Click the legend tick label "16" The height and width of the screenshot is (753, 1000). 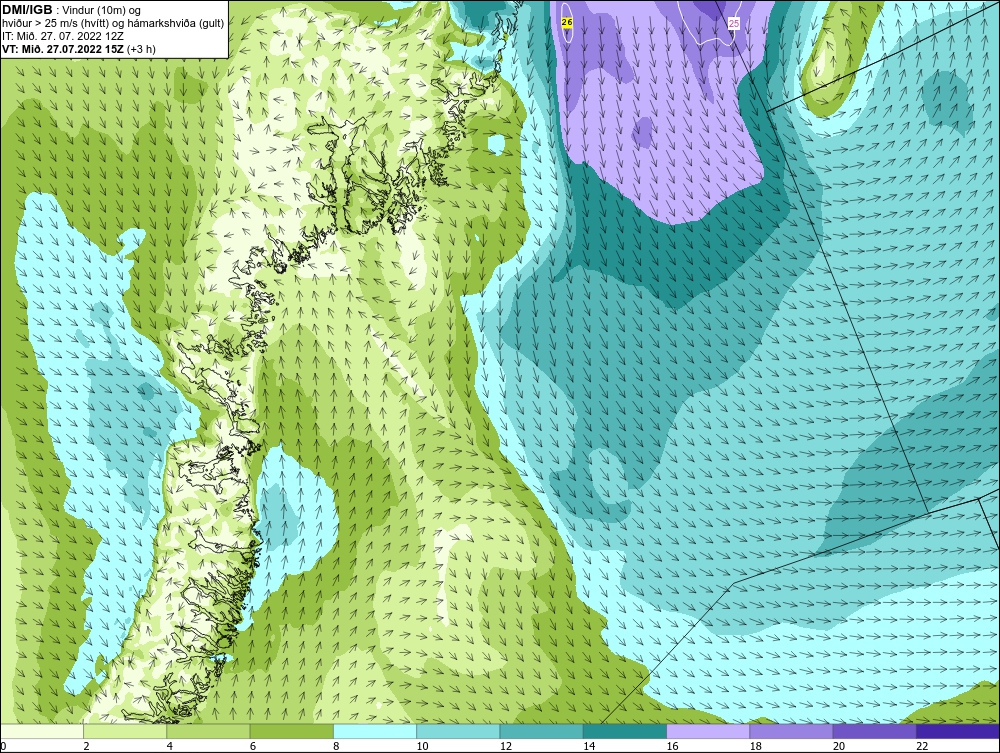pos(673,746)
